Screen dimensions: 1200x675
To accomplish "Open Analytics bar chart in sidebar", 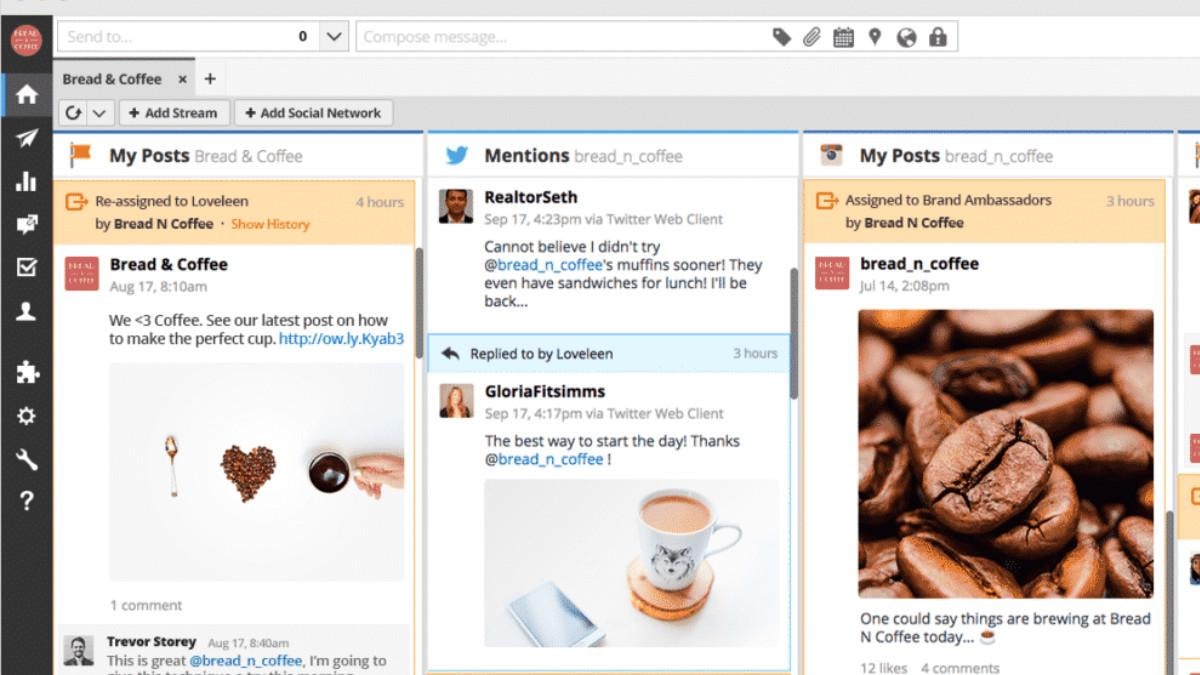I will (x=26, y=181).
